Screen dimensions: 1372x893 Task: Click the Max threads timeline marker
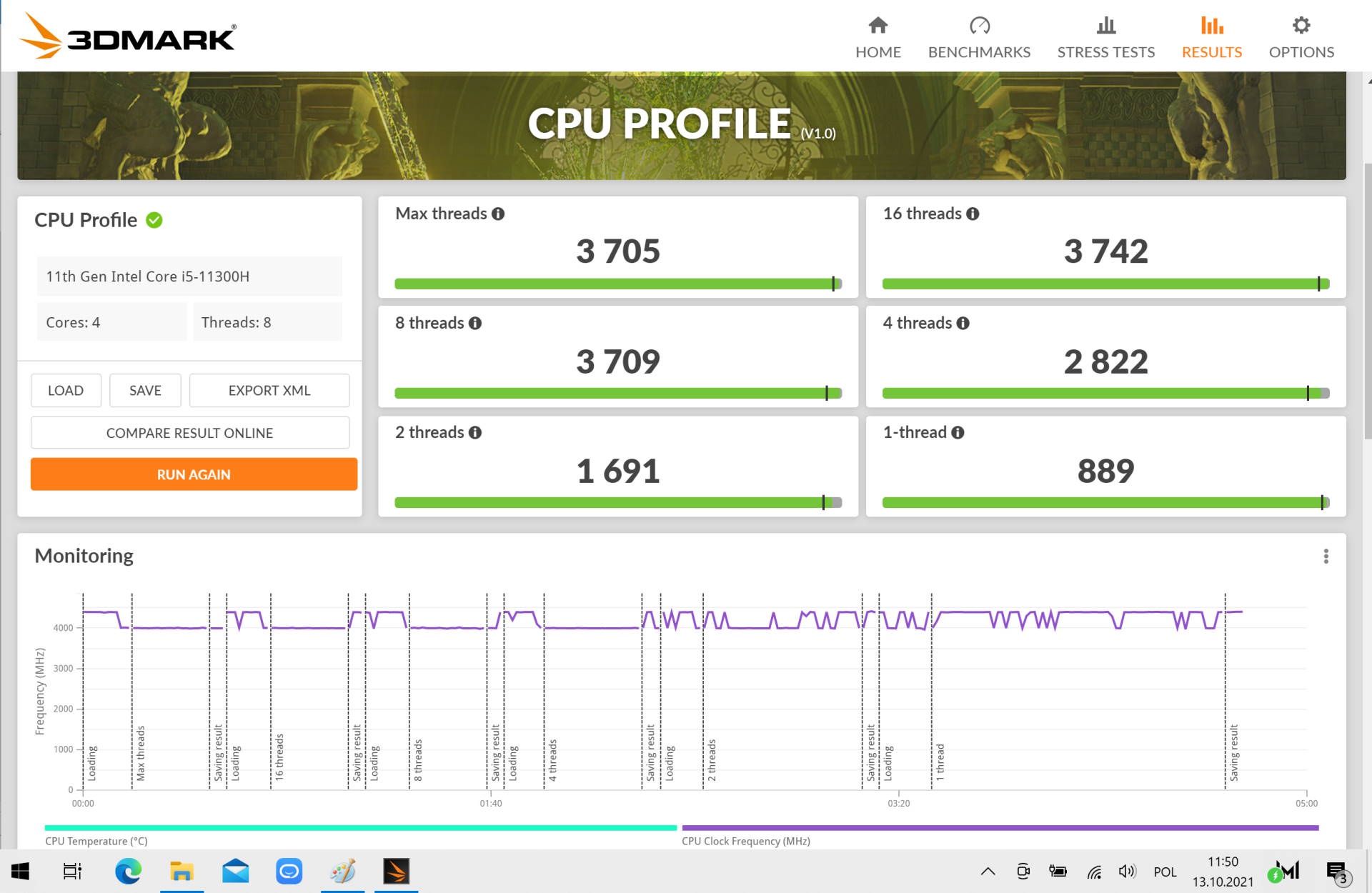(140, 753)
